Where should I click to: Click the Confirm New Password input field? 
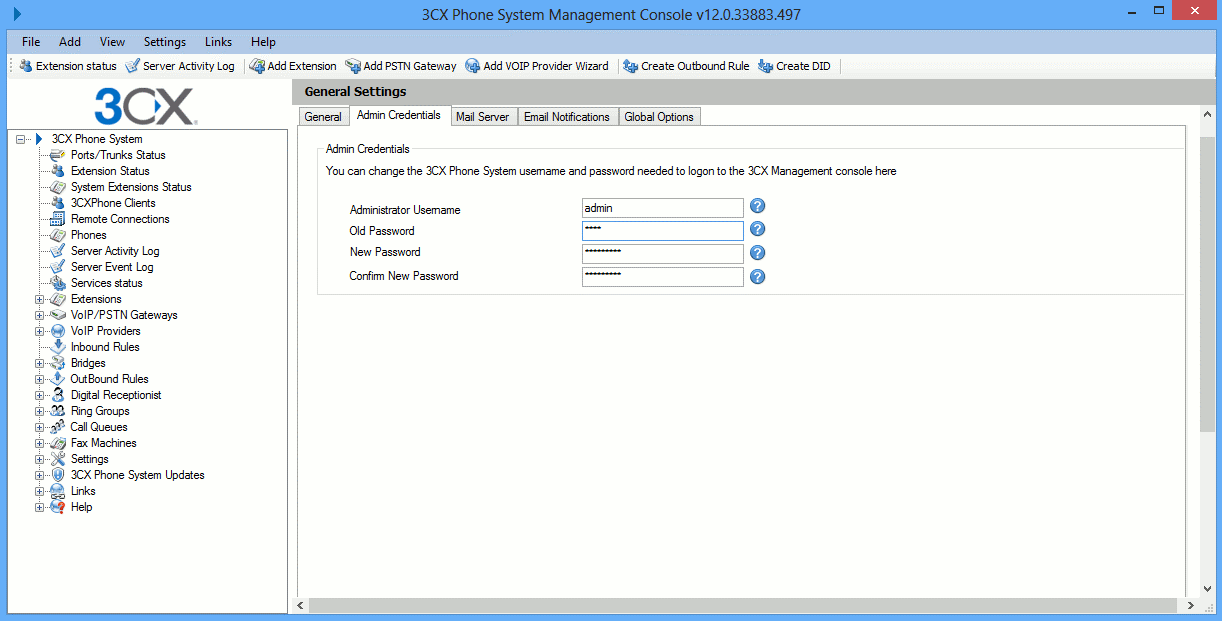663,277
